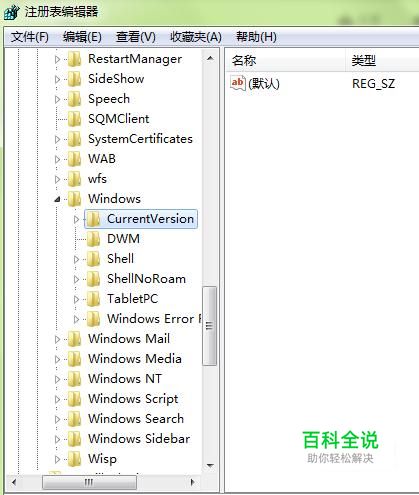Click the horizontal scroll right arrow

[192, 482]
